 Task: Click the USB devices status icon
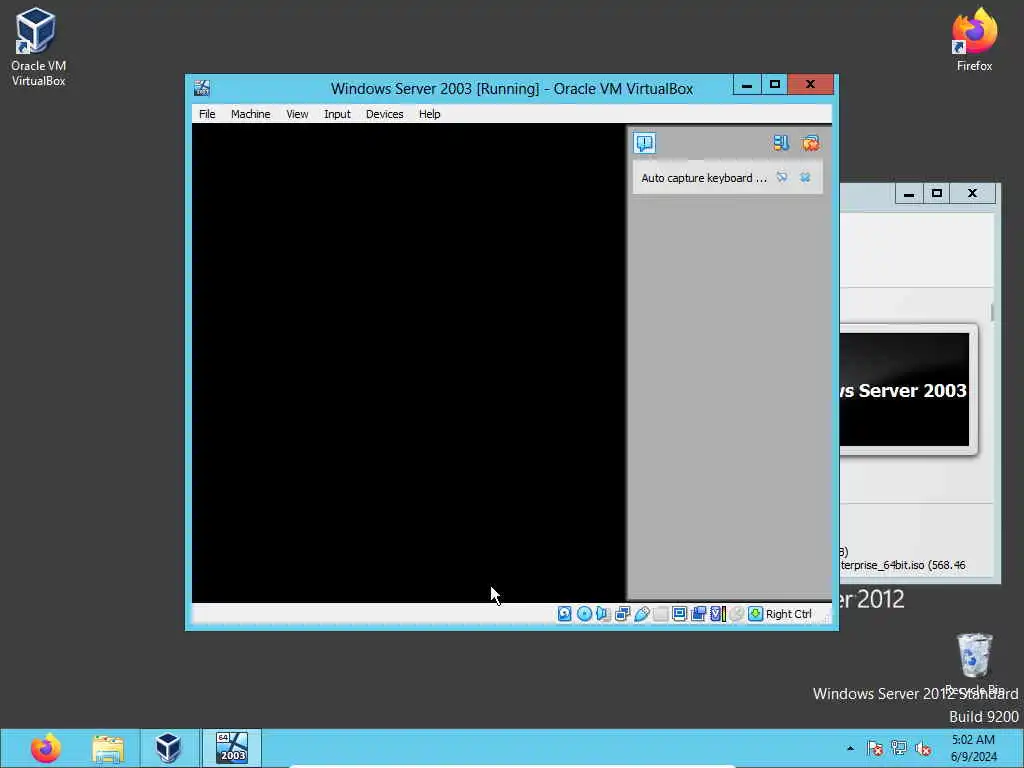click(641, 614)
